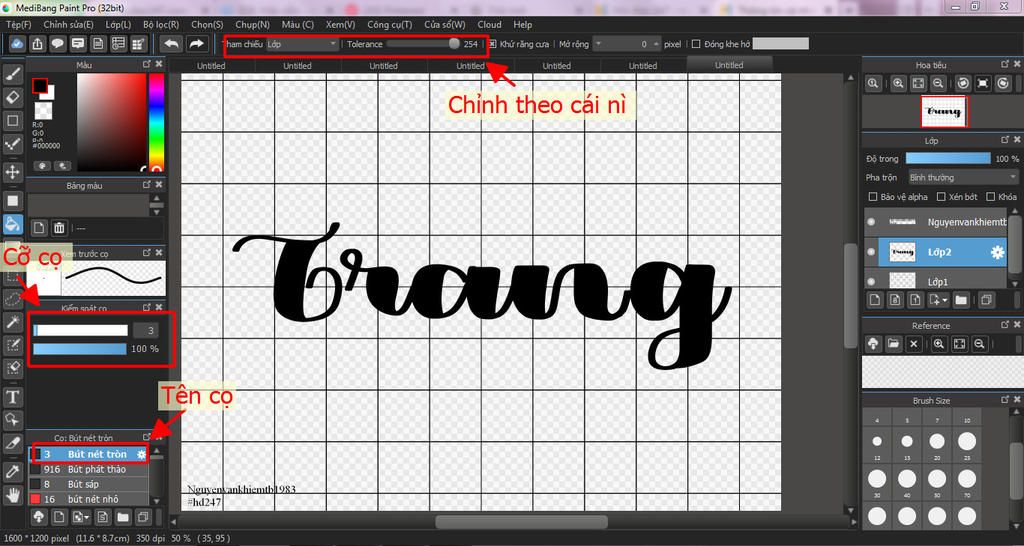Open Lớp2 layer settings gear
Image resolution: width=1024 pixels, height=546 pixels.
click(997, 252)
